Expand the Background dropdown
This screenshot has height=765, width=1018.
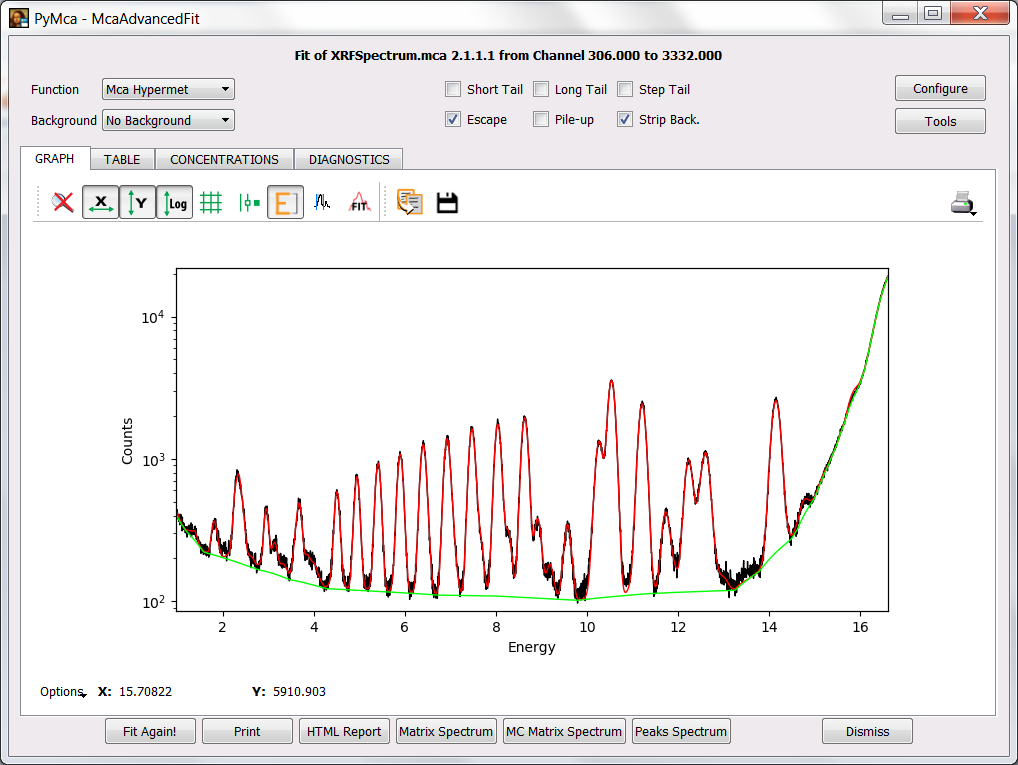click(x=168, y=121)
